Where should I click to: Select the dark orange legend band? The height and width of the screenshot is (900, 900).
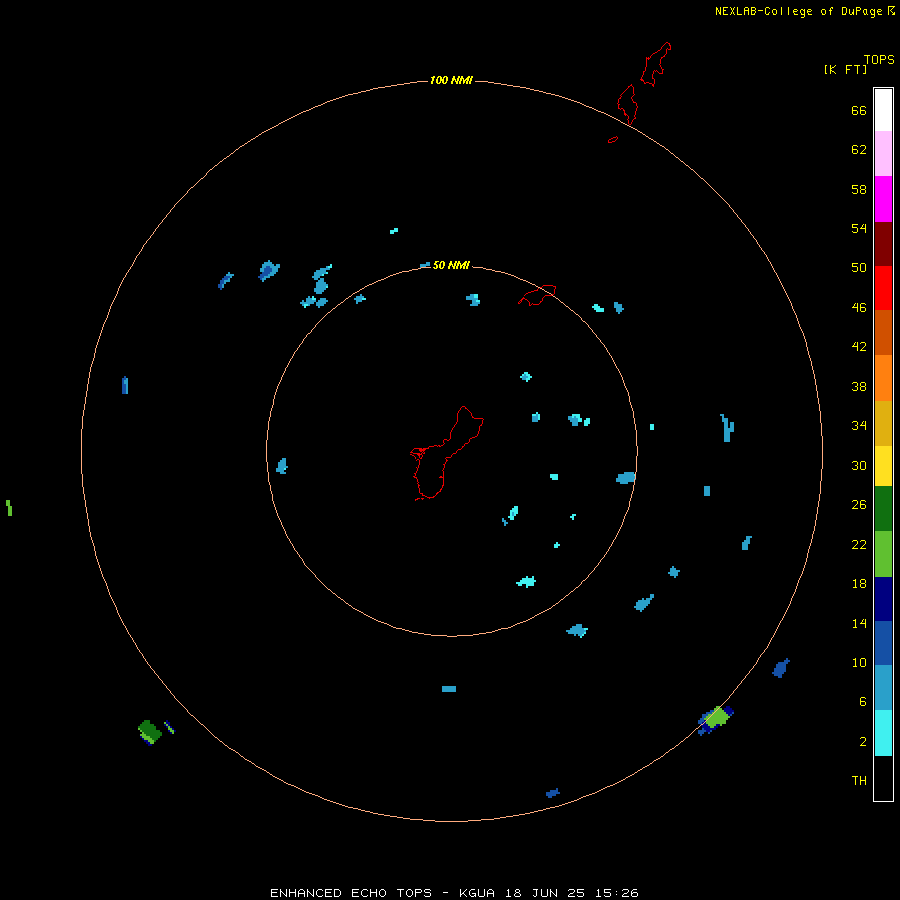point(883,332)
